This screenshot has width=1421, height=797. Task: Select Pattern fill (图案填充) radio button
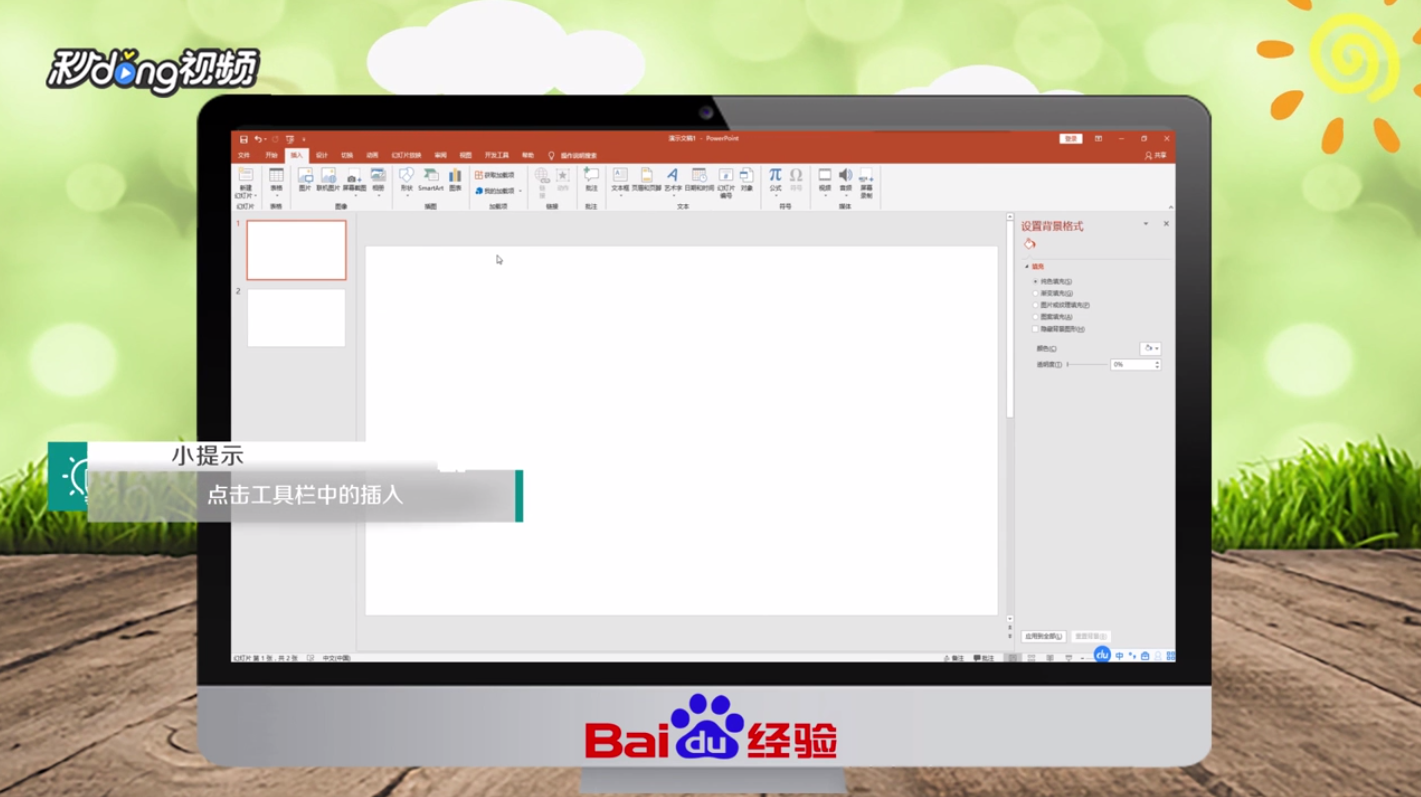point(1035,317)
